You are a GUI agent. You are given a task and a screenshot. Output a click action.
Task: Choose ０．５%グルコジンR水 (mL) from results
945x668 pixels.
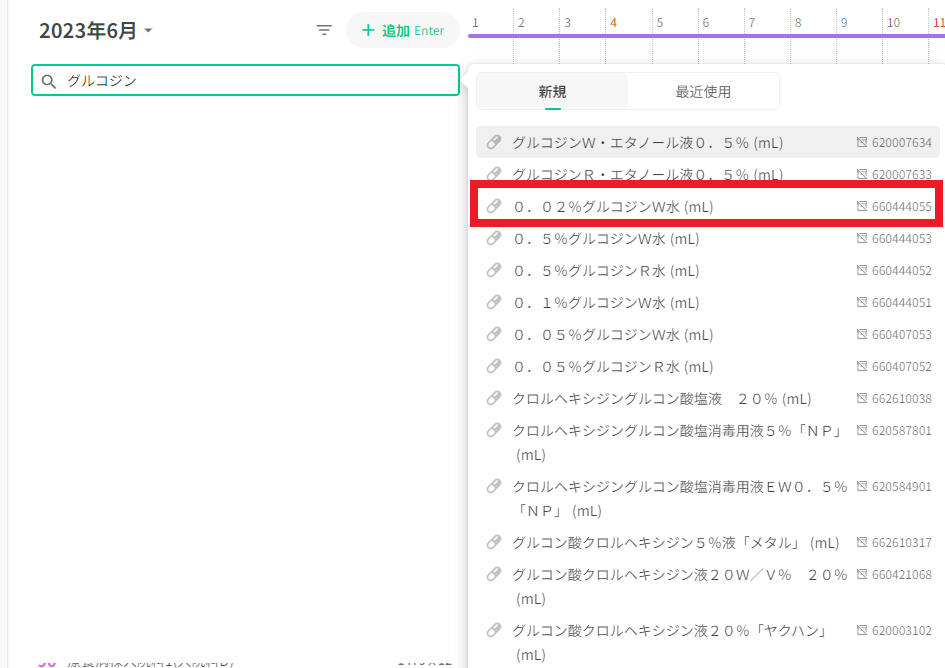(x=606, y=271)
